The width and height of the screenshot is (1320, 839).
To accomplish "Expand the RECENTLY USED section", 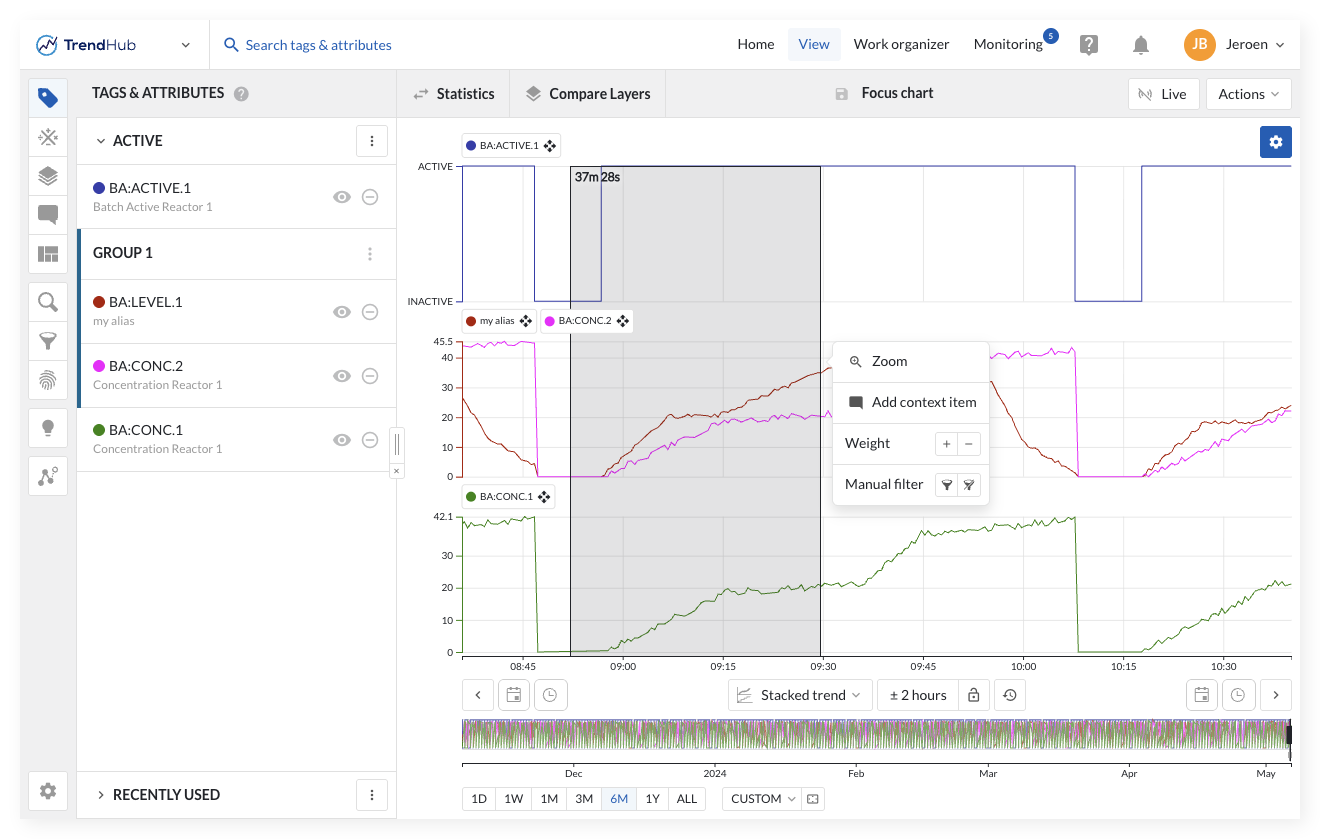I will [165, 795].
